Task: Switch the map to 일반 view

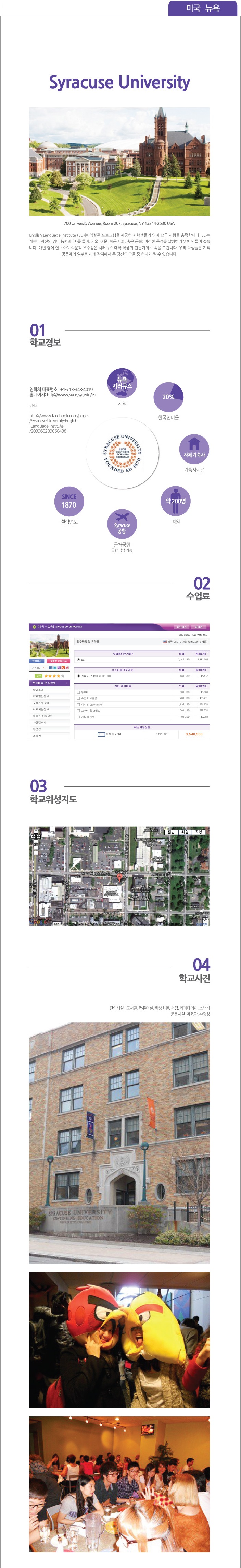Action: pyautogui.click(x=171, y=832)
